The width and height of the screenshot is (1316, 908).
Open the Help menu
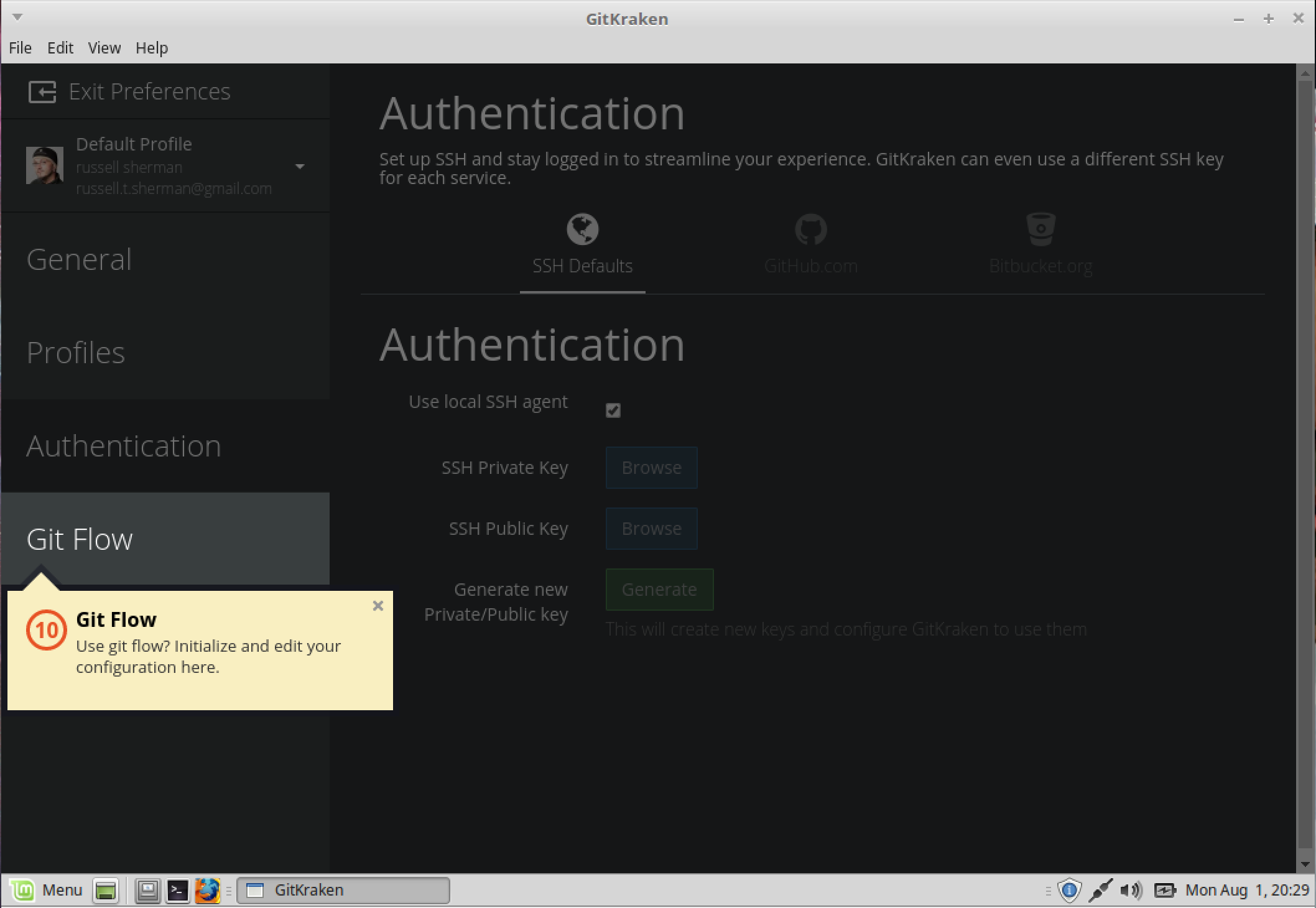coord(152,48)
